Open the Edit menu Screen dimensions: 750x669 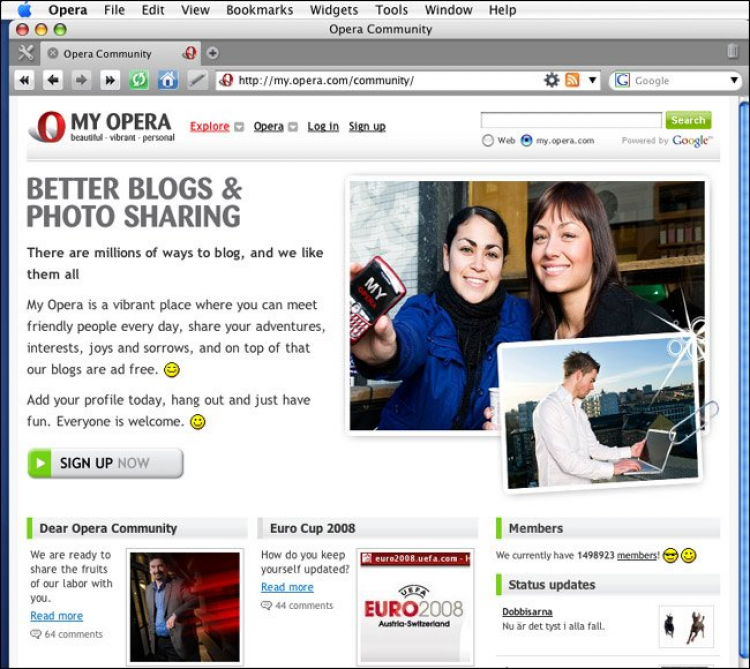(153, 10)
